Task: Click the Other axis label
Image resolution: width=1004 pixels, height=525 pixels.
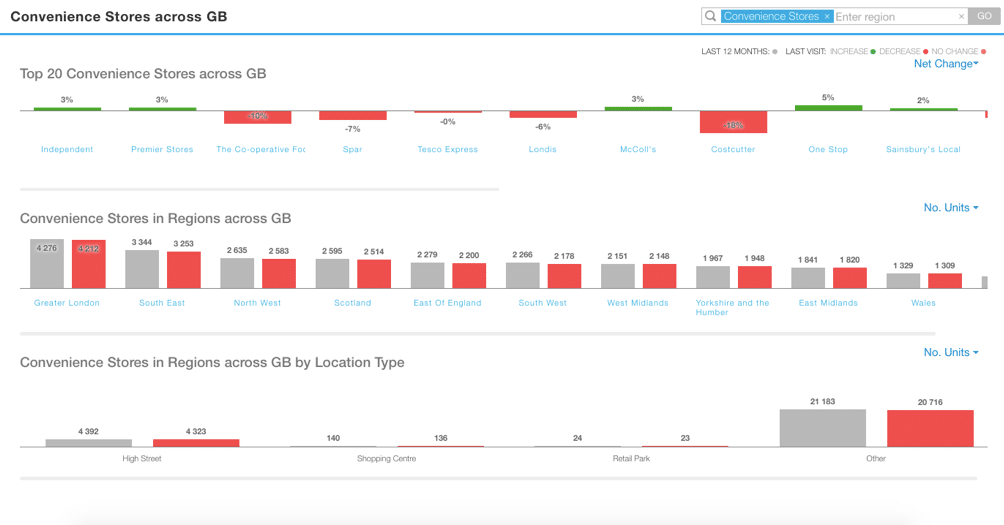Action: pyautogui.click(x=876, y=458)
